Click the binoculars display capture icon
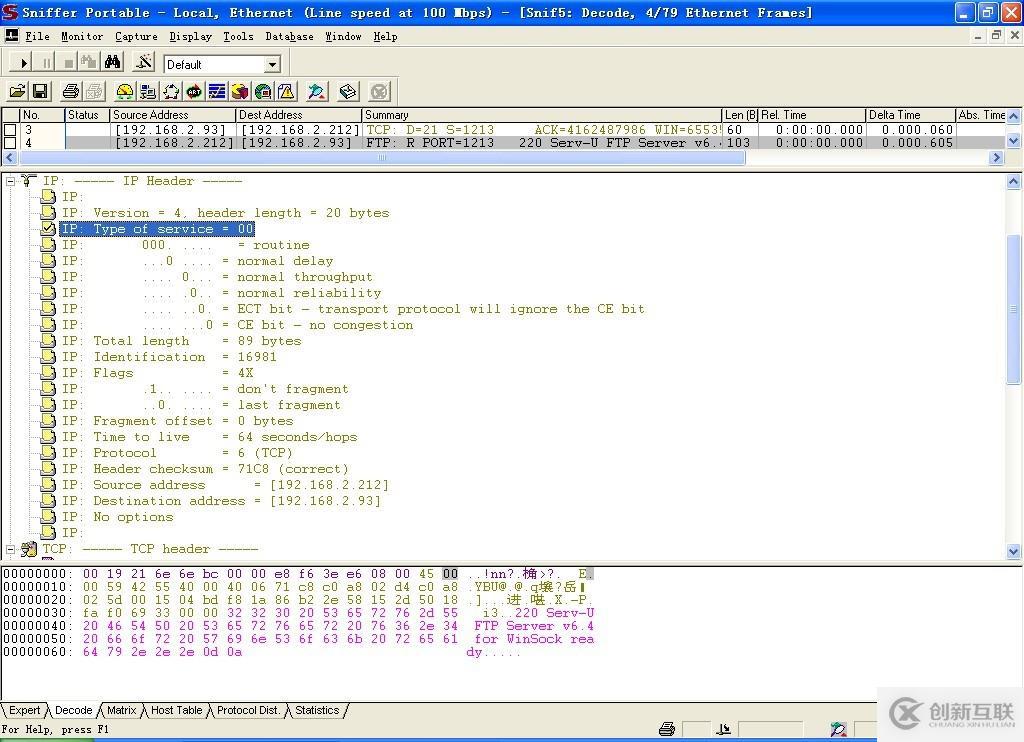This screenshot has height=742, width=1024. tap(113, 63)
